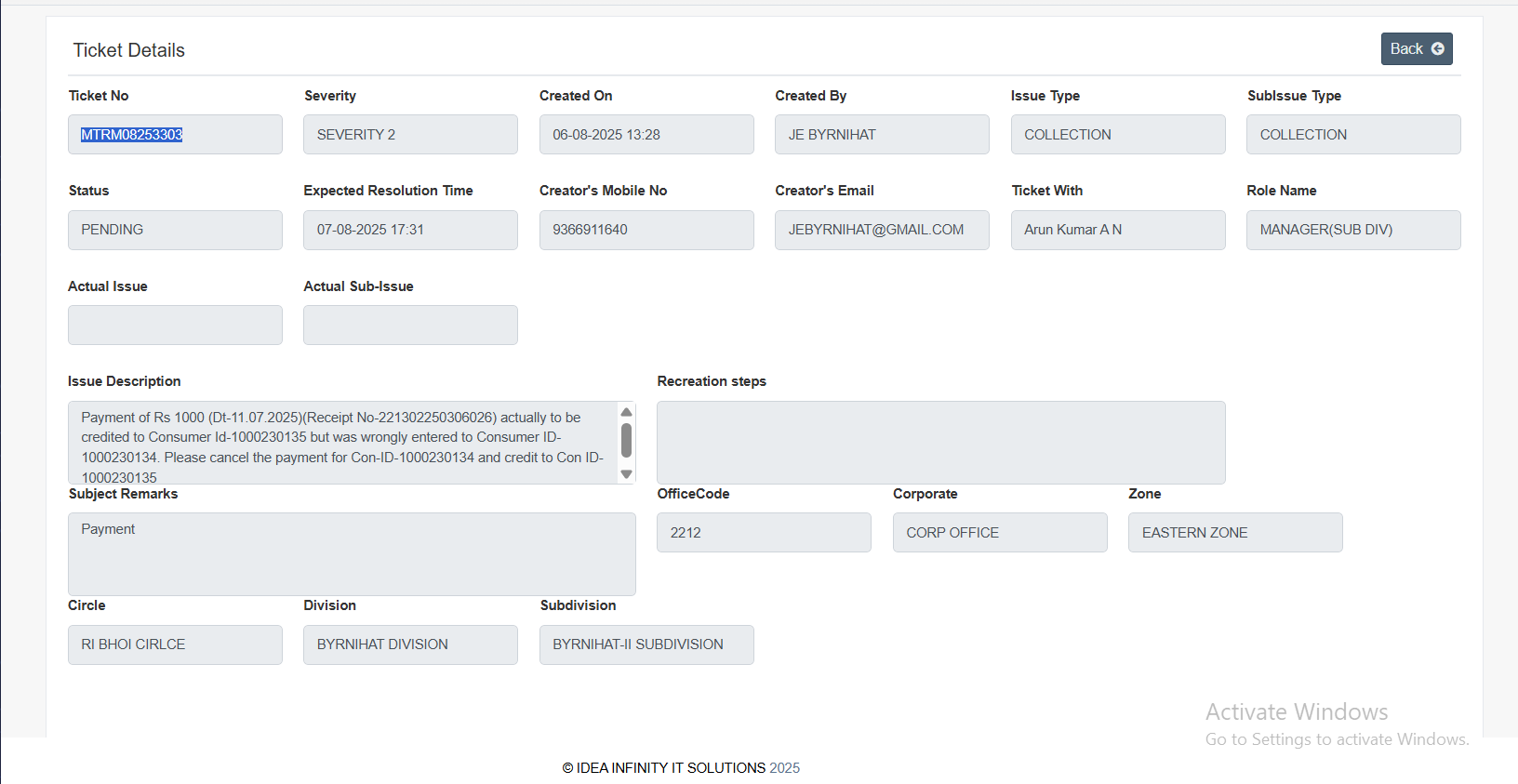Click the Severity field

coord(410,135)
